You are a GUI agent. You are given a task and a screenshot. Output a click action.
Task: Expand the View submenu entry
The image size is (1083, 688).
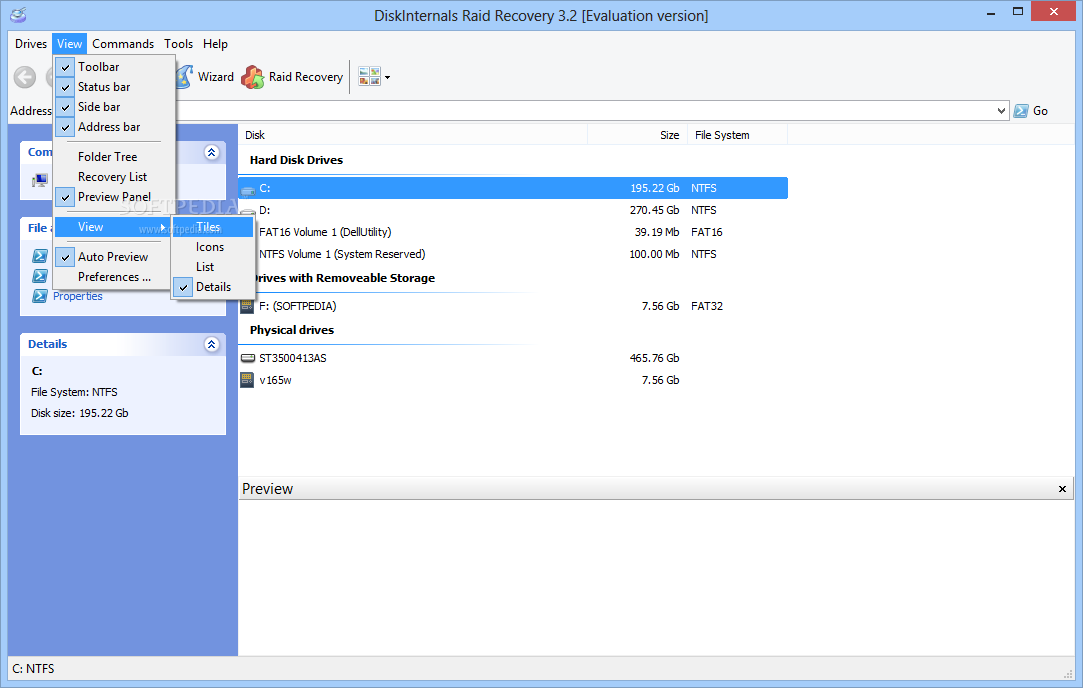(113, 227)
